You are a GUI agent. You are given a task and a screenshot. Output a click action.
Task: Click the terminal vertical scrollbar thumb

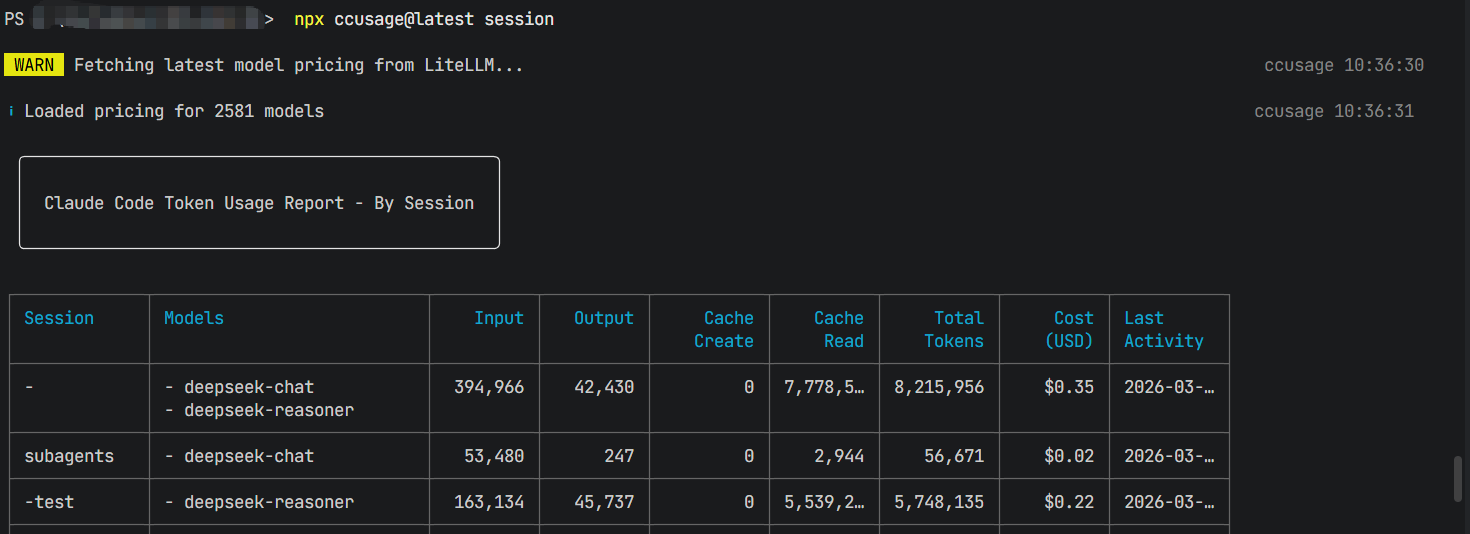[1459, 479]
